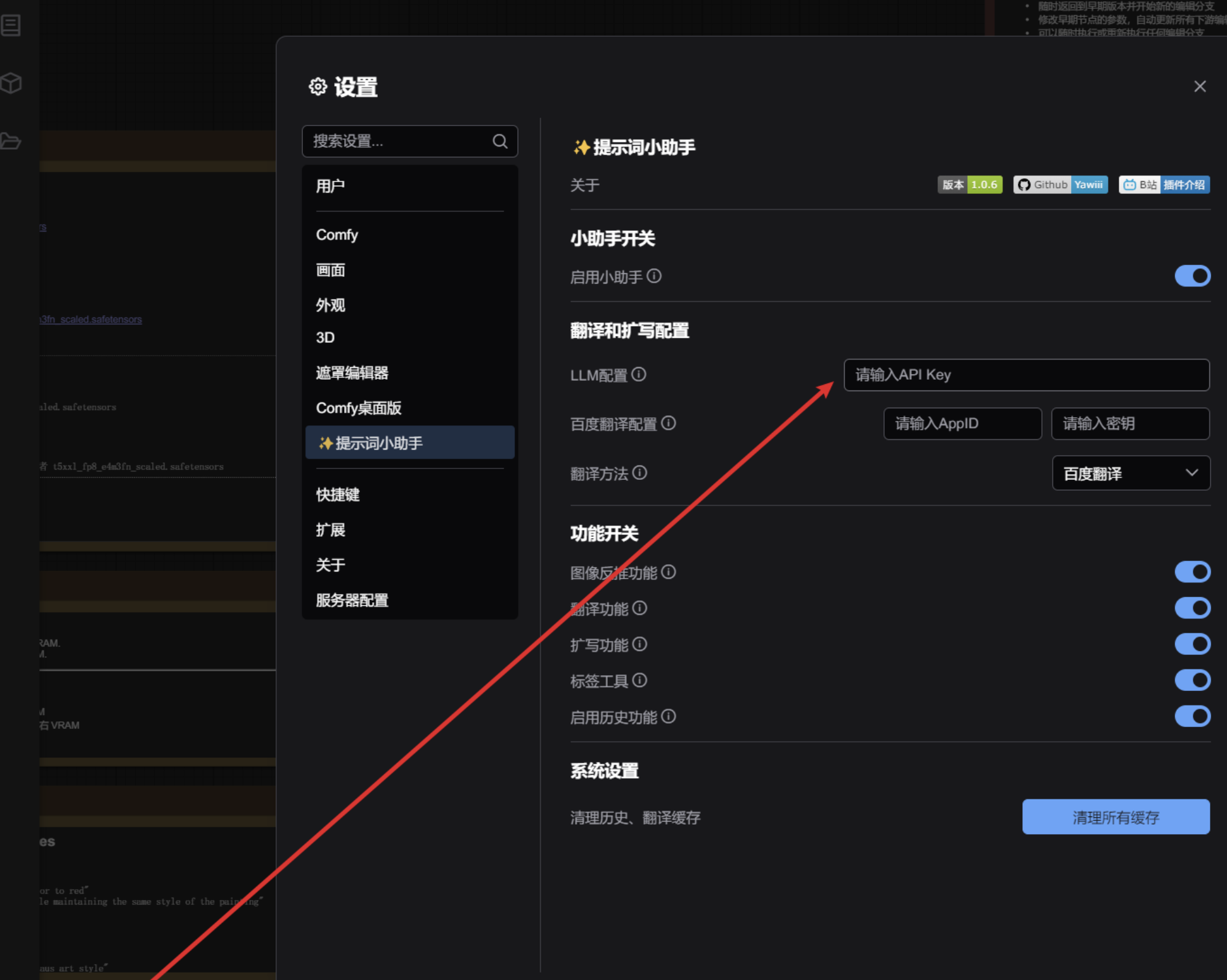The height and width of the screenshot is (980, 1227).
Task: Switch to the 快捷键 settings section
Action: tap(338, 495)
